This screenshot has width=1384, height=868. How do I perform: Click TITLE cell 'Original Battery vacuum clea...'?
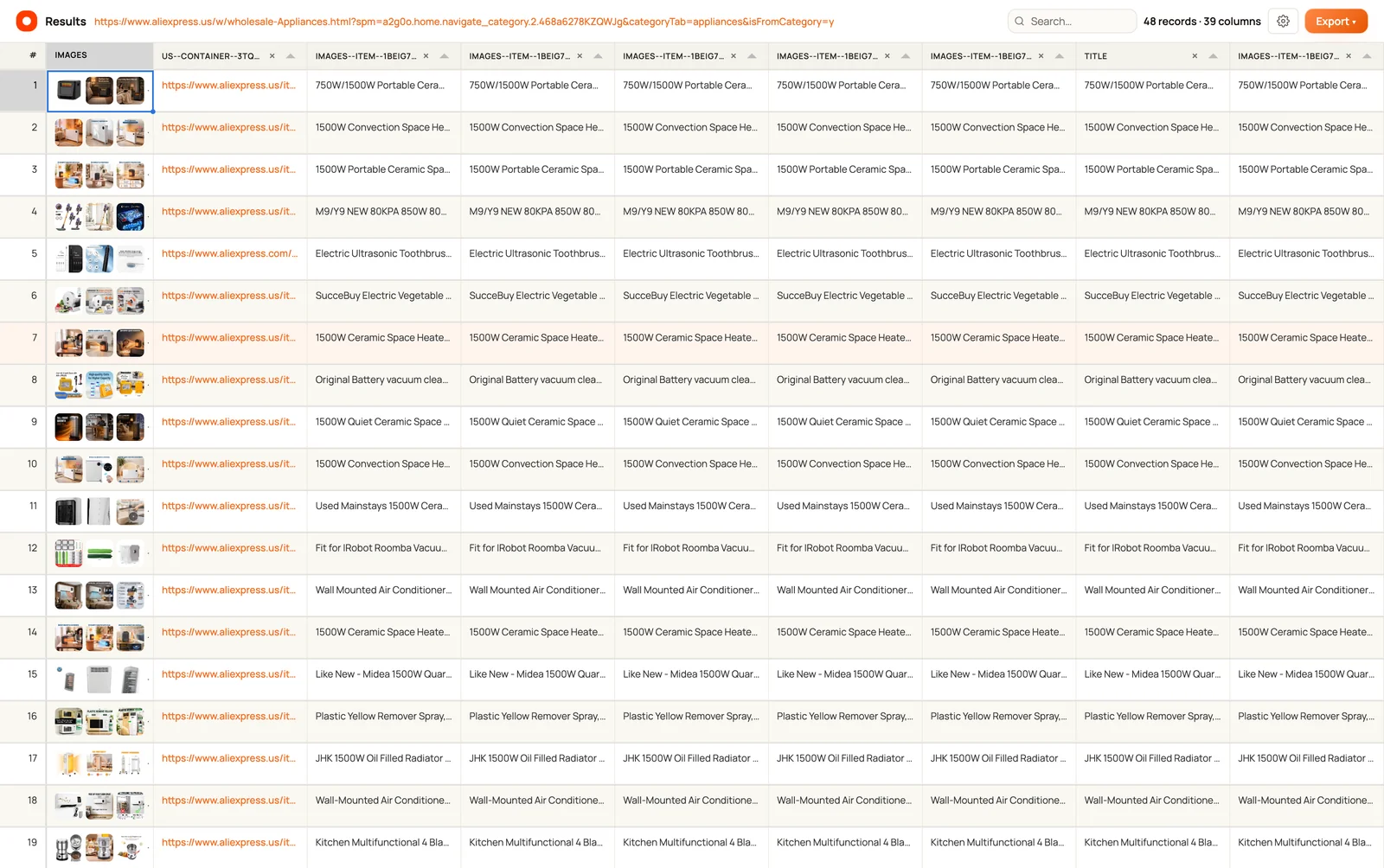(x=1152, y=380)
